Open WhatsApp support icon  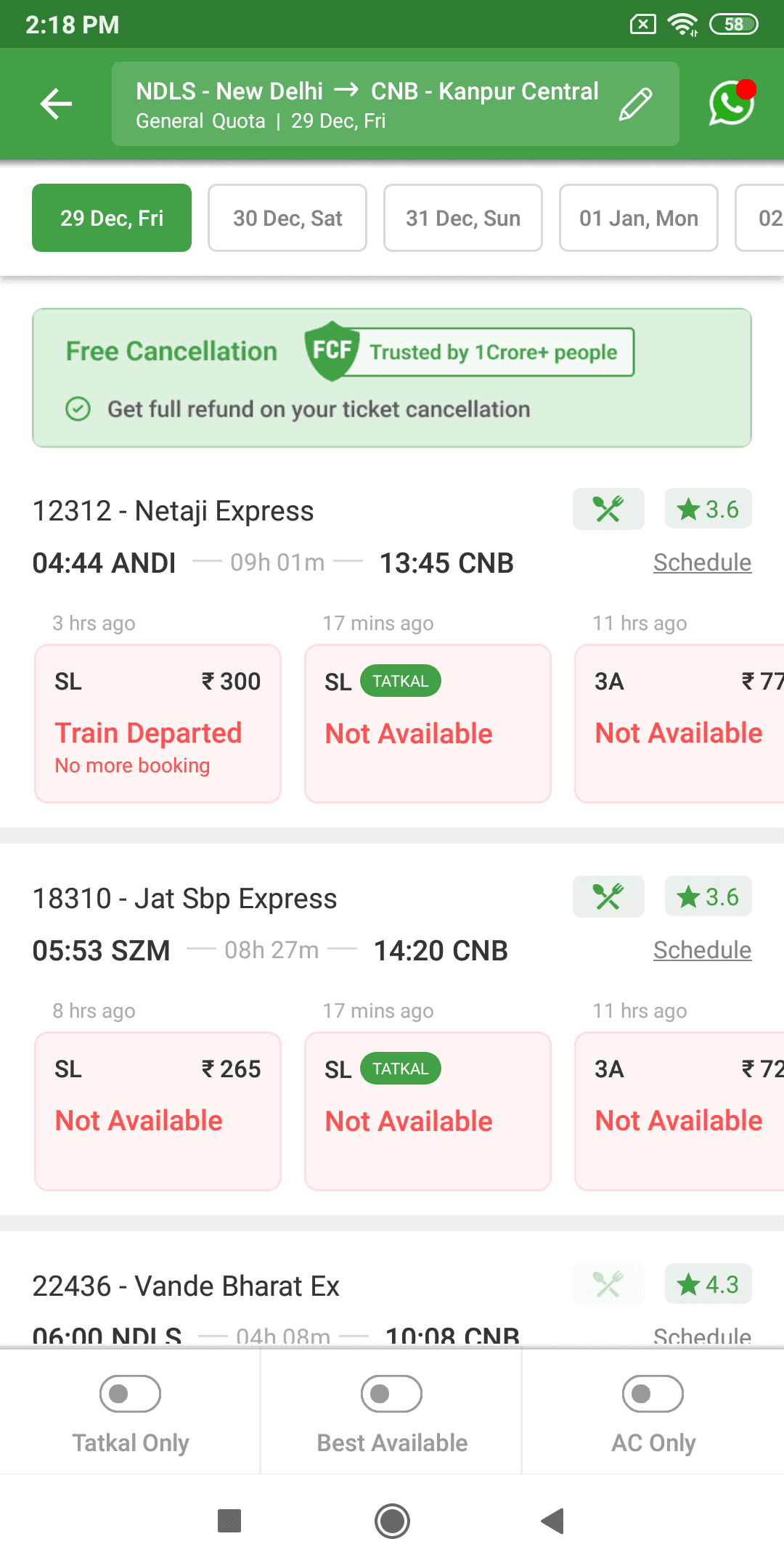click(732, 102)
